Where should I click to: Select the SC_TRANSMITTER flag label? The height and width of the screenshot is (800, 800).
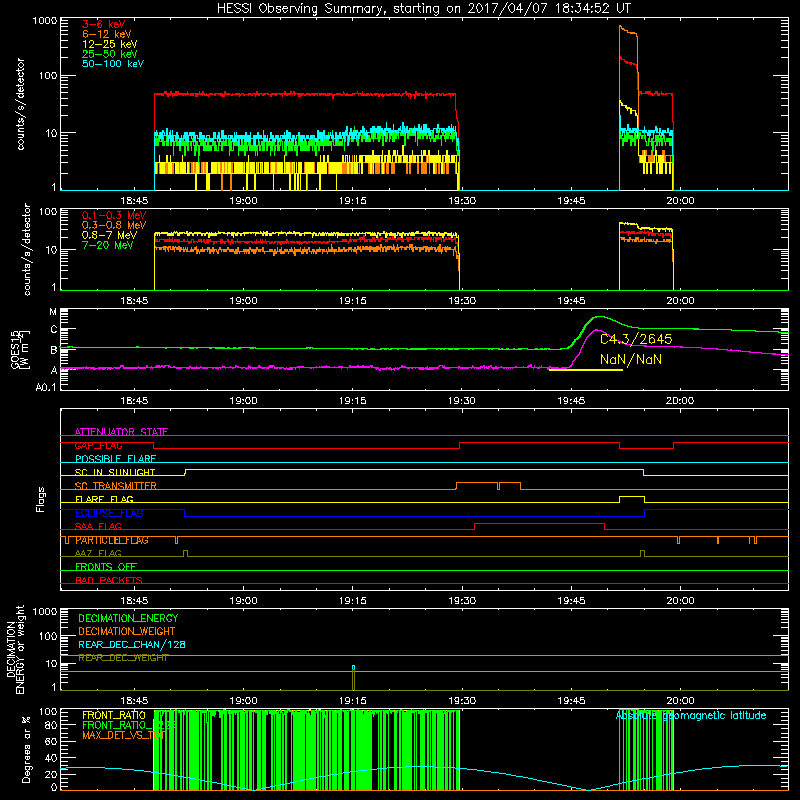point(115,486)
